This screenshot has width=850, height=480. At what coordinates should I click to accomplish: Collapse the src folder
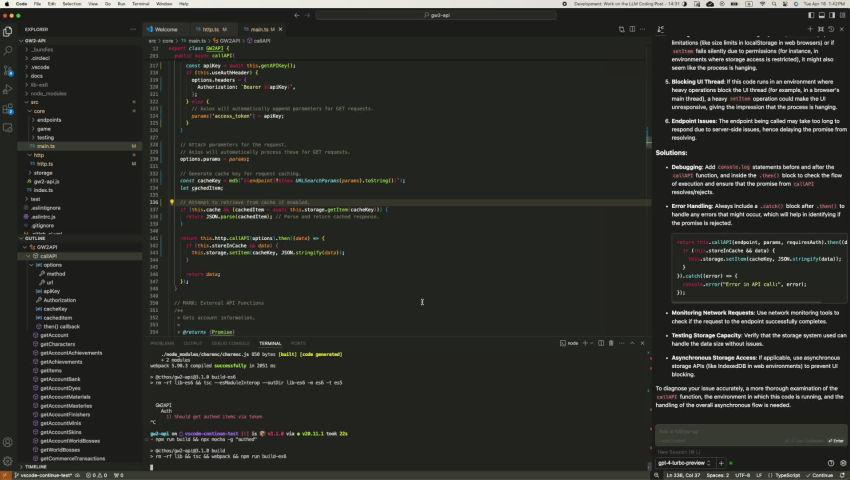tap(34, 102)
